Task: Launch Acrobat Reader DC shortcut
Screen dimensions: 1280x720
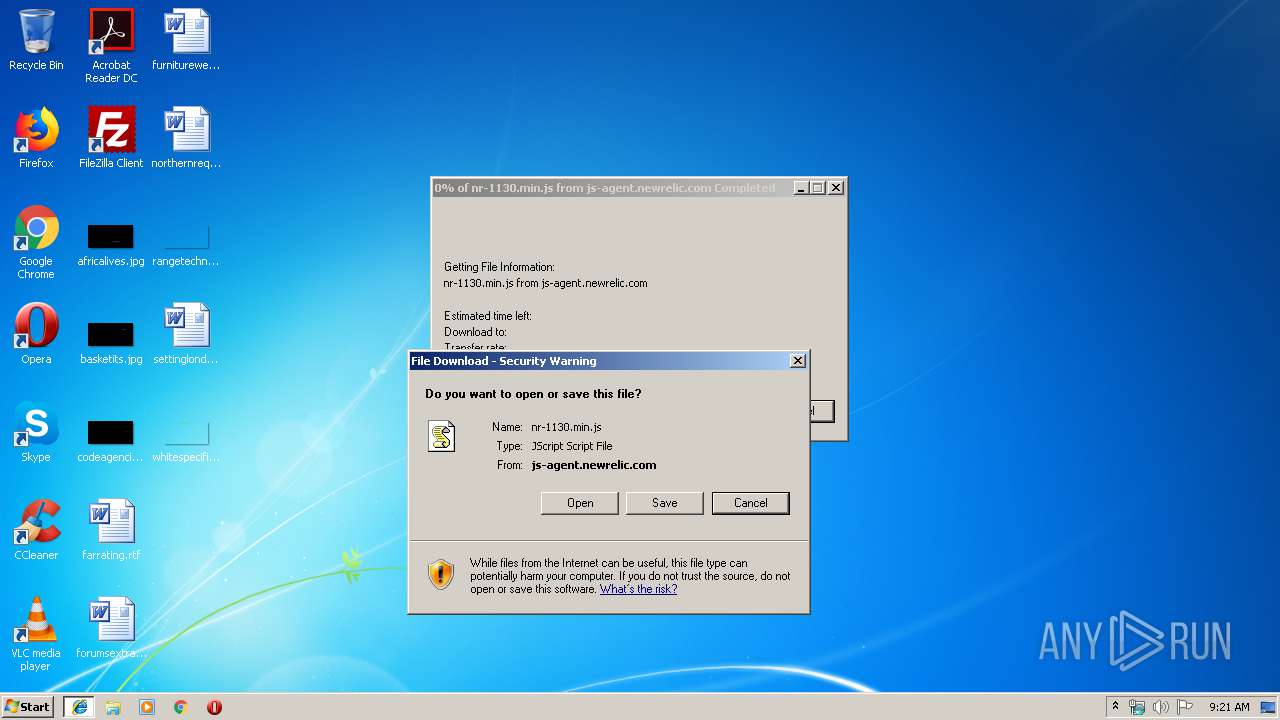Action: click(x=111, y=46)
